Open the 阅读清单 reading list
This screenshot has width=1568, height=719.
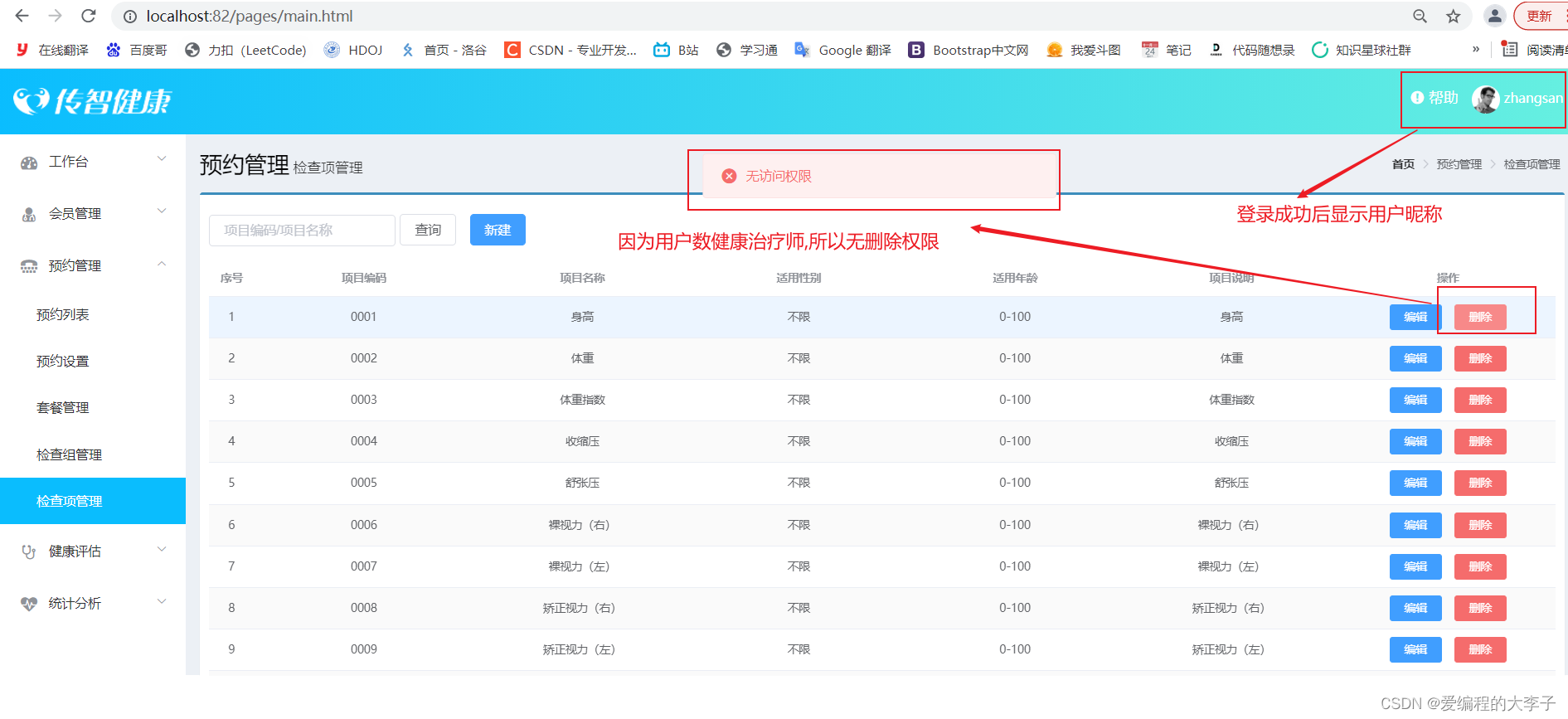pos(1535,50)
